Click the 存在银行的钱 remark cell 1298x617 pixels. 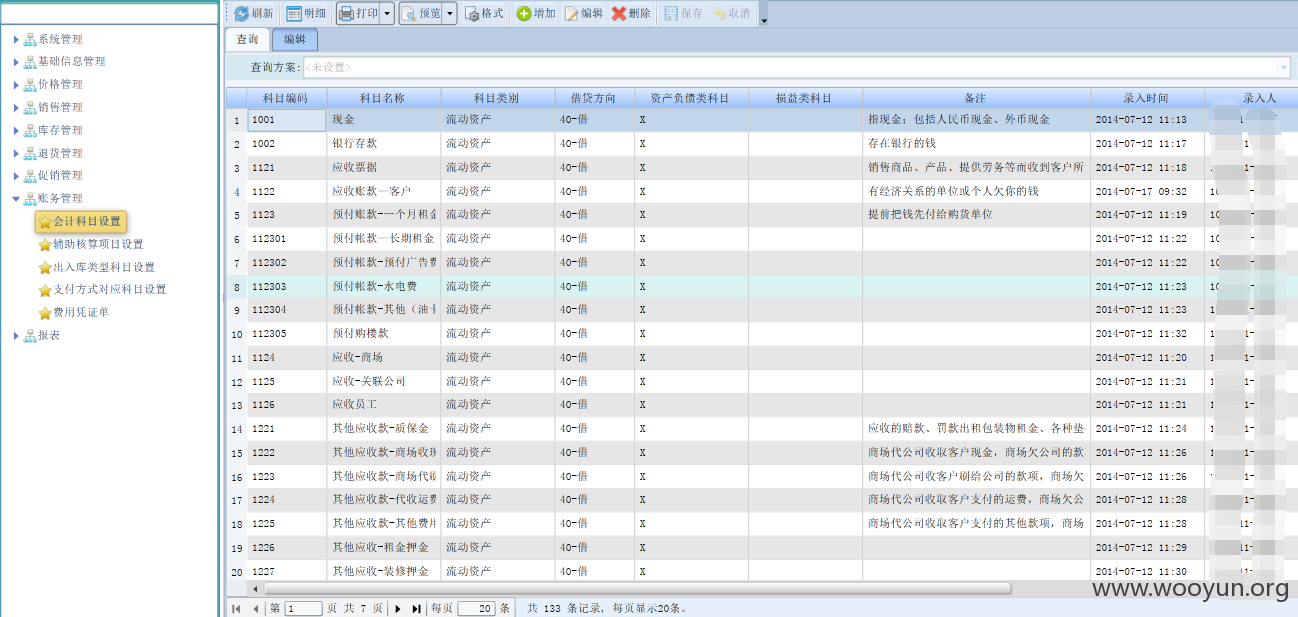976,144
